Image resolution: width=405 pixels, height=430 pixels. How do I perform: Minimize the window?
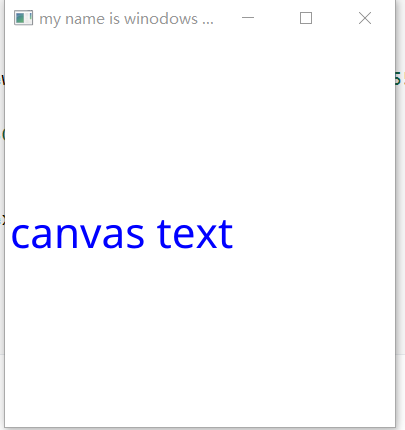248,18
